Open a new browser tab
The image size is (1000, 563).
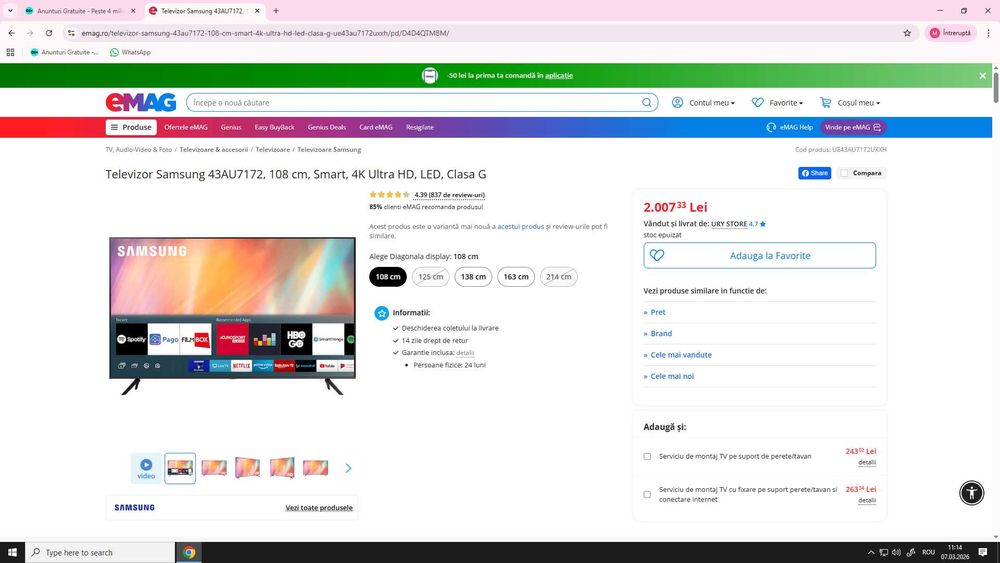(276, 11)
